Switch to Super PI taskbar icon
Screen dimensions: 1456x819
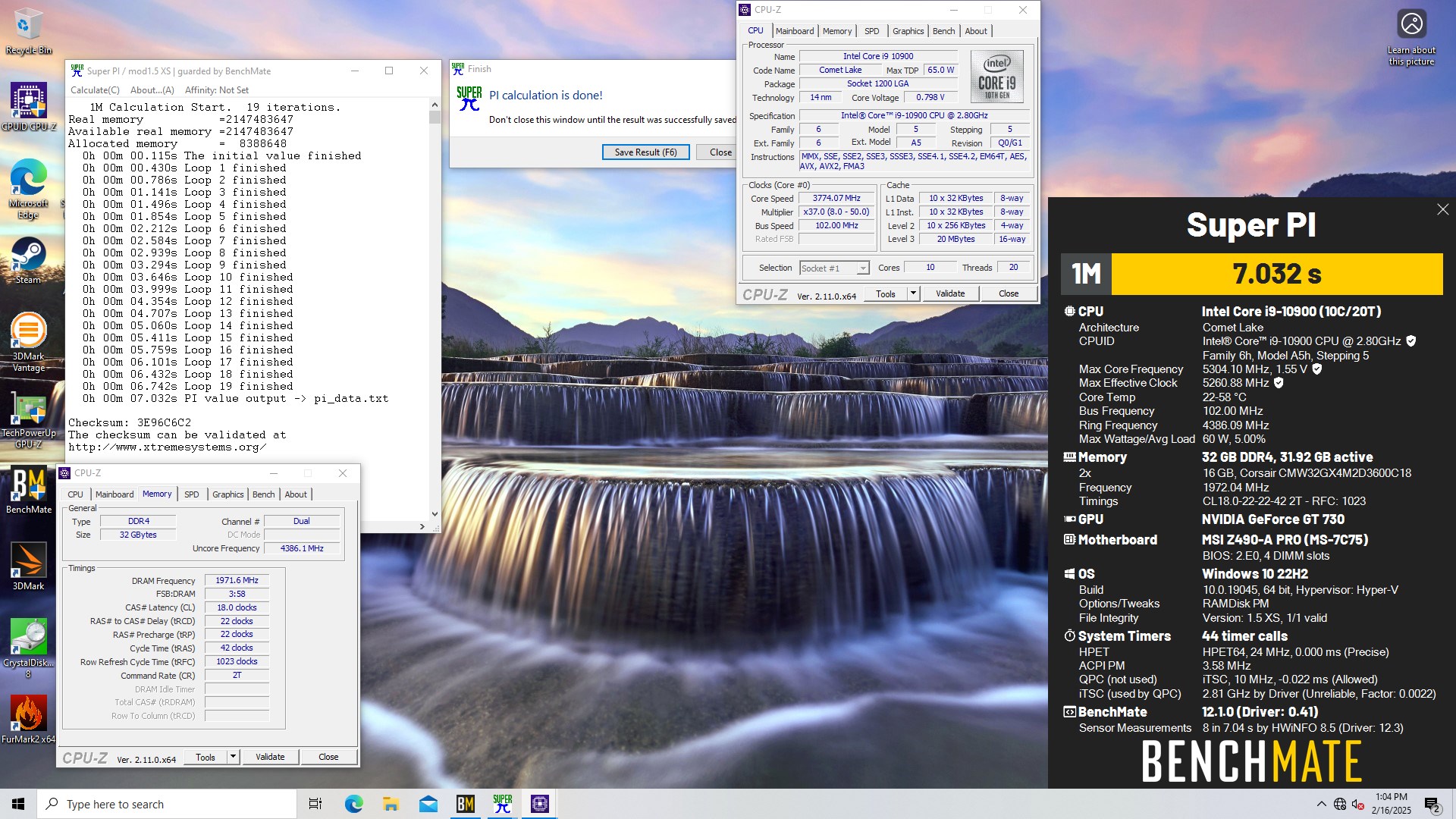click(502, 804)
